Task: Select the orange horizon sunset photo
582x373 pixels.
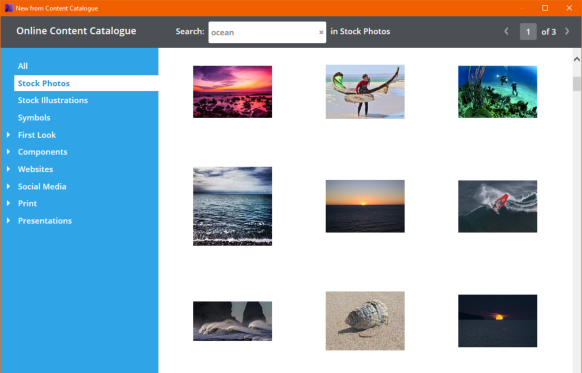Action: tap(365, 206)
